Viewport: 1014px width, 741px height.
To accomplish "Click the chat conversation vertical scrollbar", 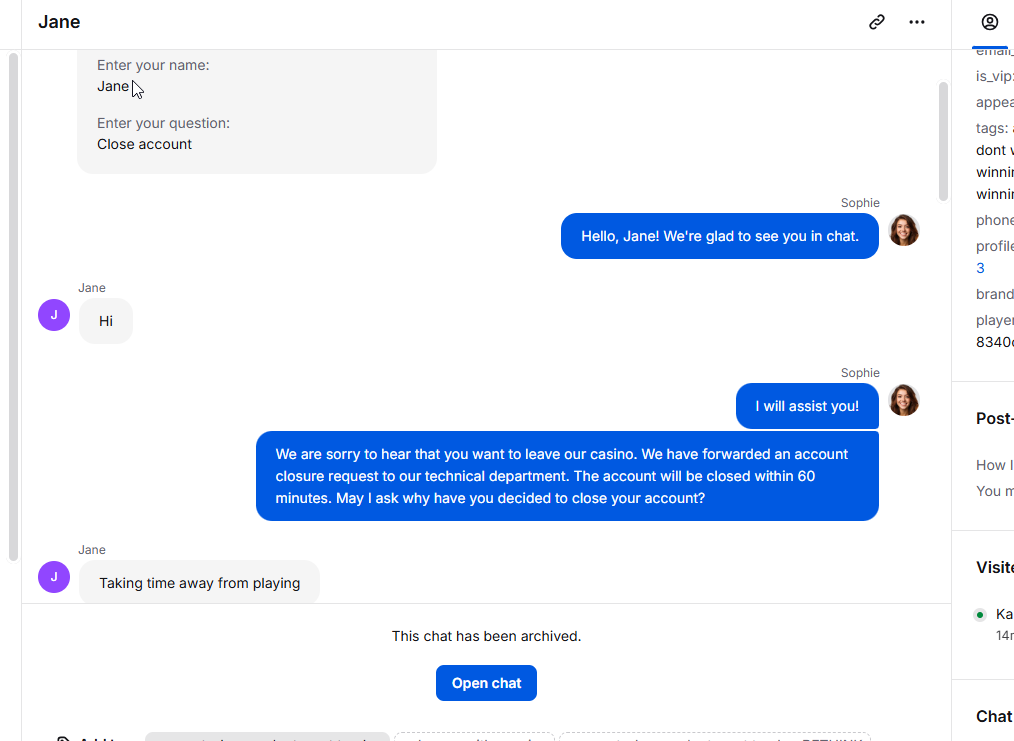I will (x=944, y=142).
